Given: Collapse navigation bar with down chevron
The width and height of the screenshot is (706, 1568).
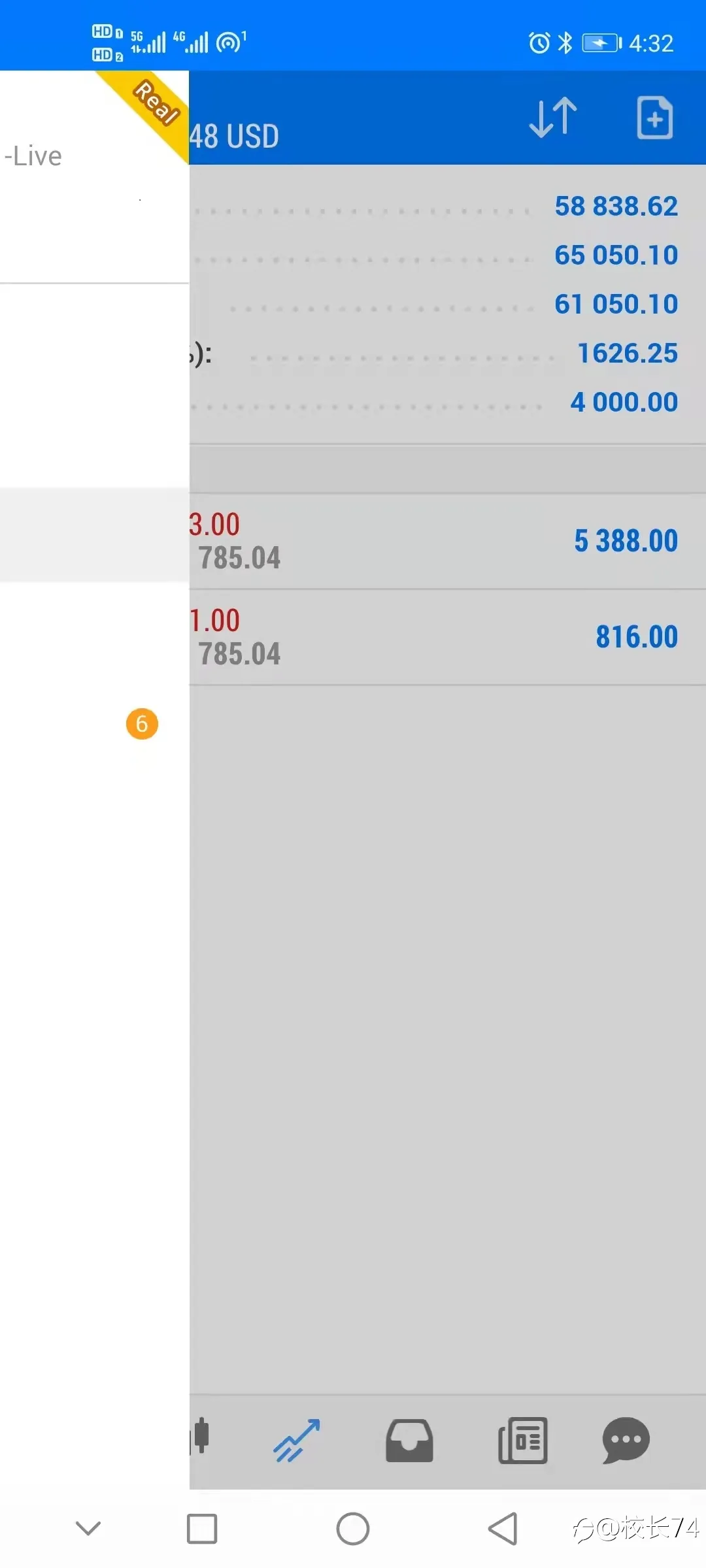Looking at the screenshot, I should (88, 1528).
